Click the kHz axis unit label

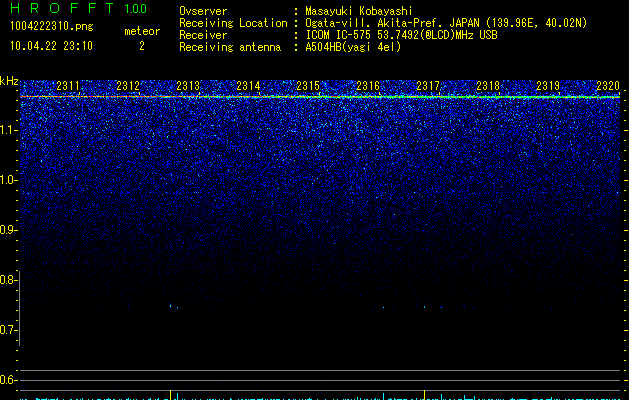click(9, 81)
